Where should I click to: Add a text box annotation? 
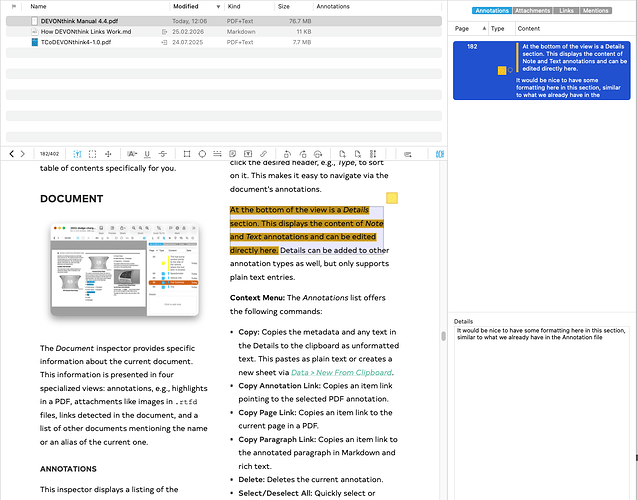(x=248, y=154)
